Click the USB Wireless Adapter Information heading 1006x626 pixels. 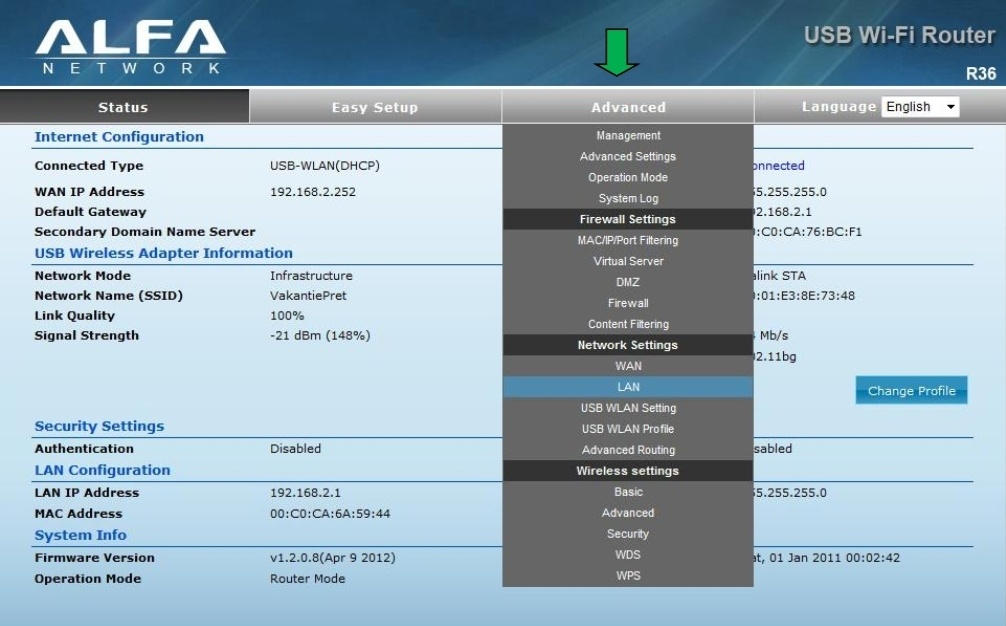pyautogui.click(x=164, y=253)
